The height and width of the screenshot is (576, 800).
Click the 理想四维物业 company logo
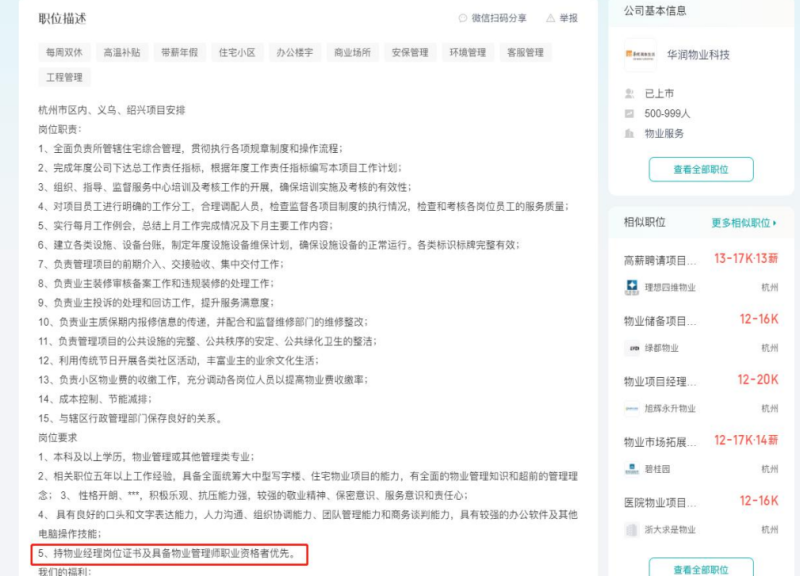pos(632,288)
